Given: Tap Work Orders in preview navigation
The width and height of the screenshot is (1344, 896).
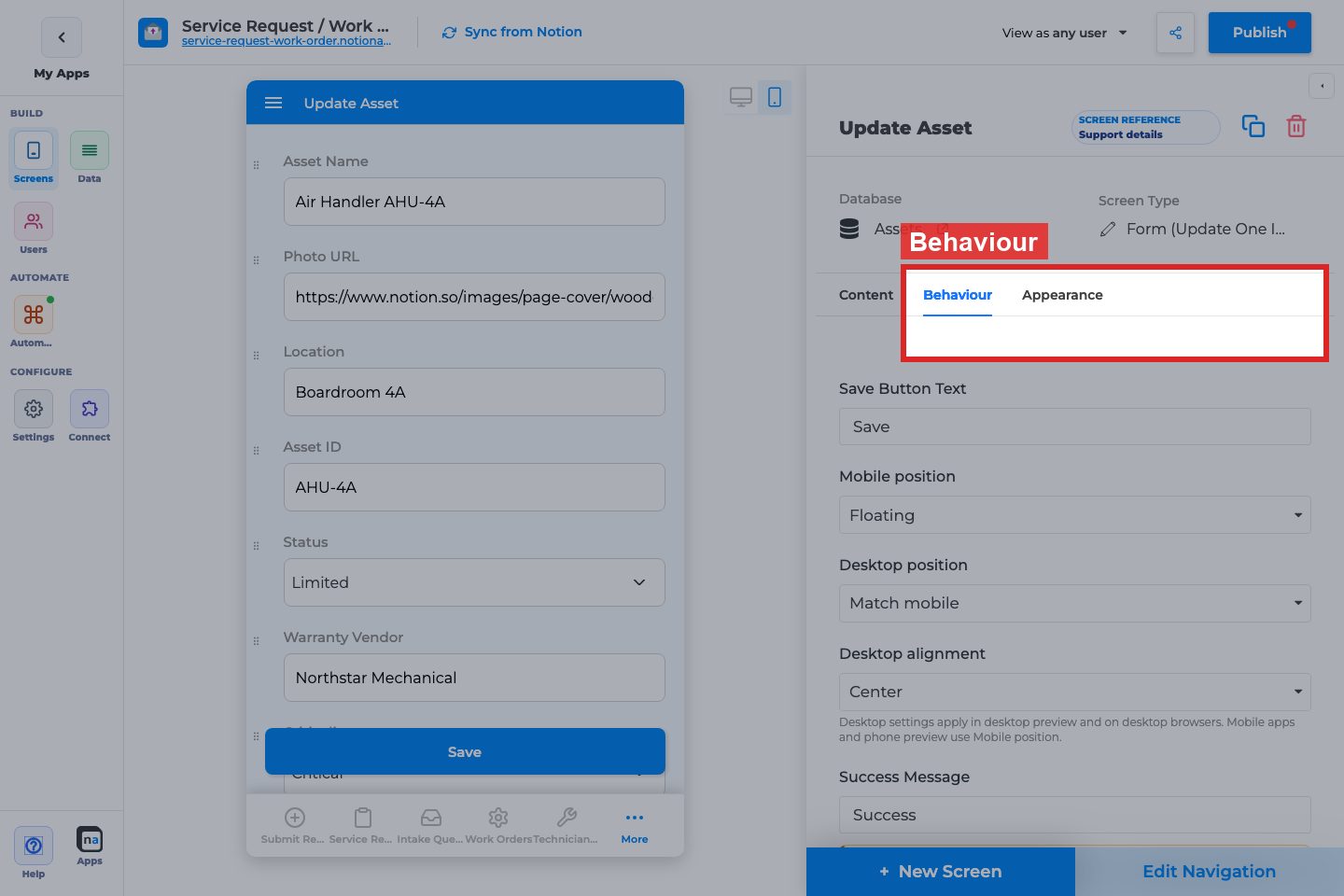Looking at the screenshot, I should pyautogui.click(x=498, y=827).
